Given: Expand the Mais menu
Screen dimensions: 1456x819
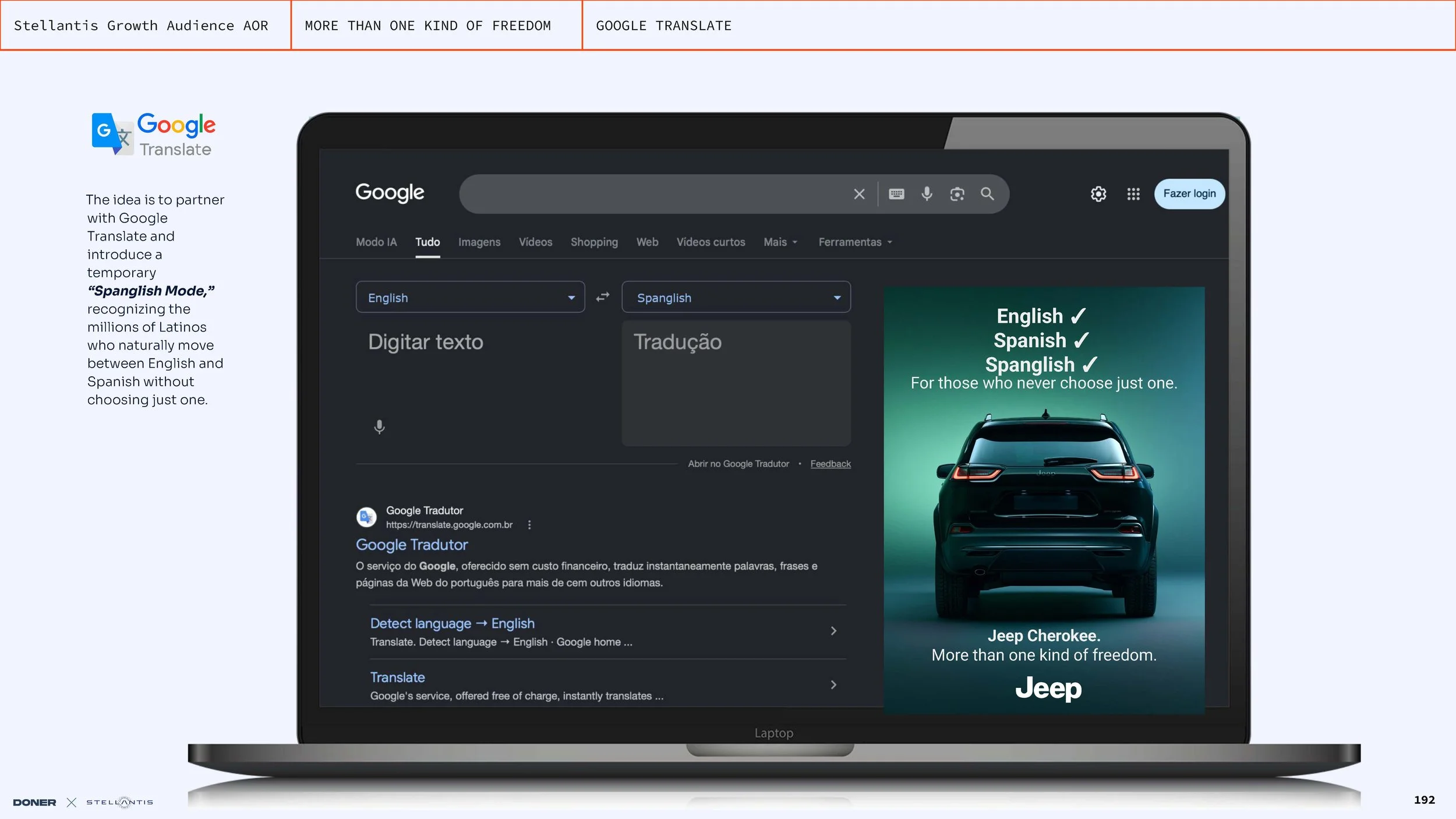Looking at the screenshot, I should [x=780, y=242].
